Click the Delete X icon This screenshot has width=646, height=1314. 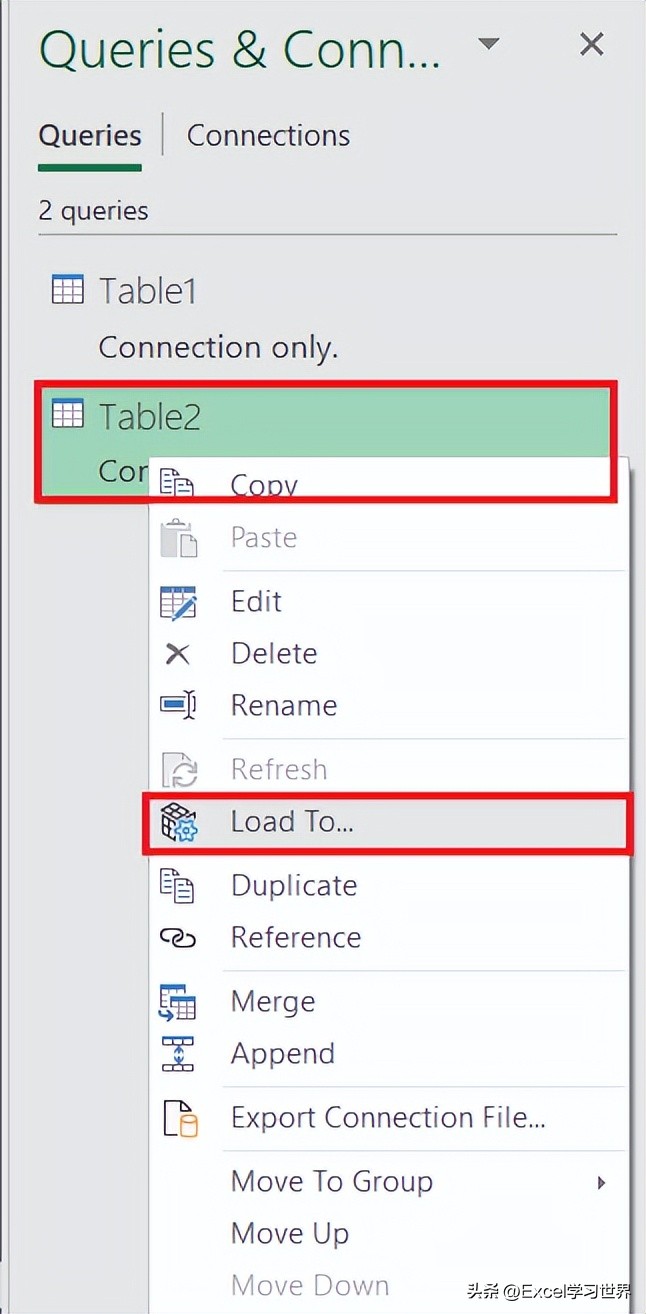(x=177, y=654)
